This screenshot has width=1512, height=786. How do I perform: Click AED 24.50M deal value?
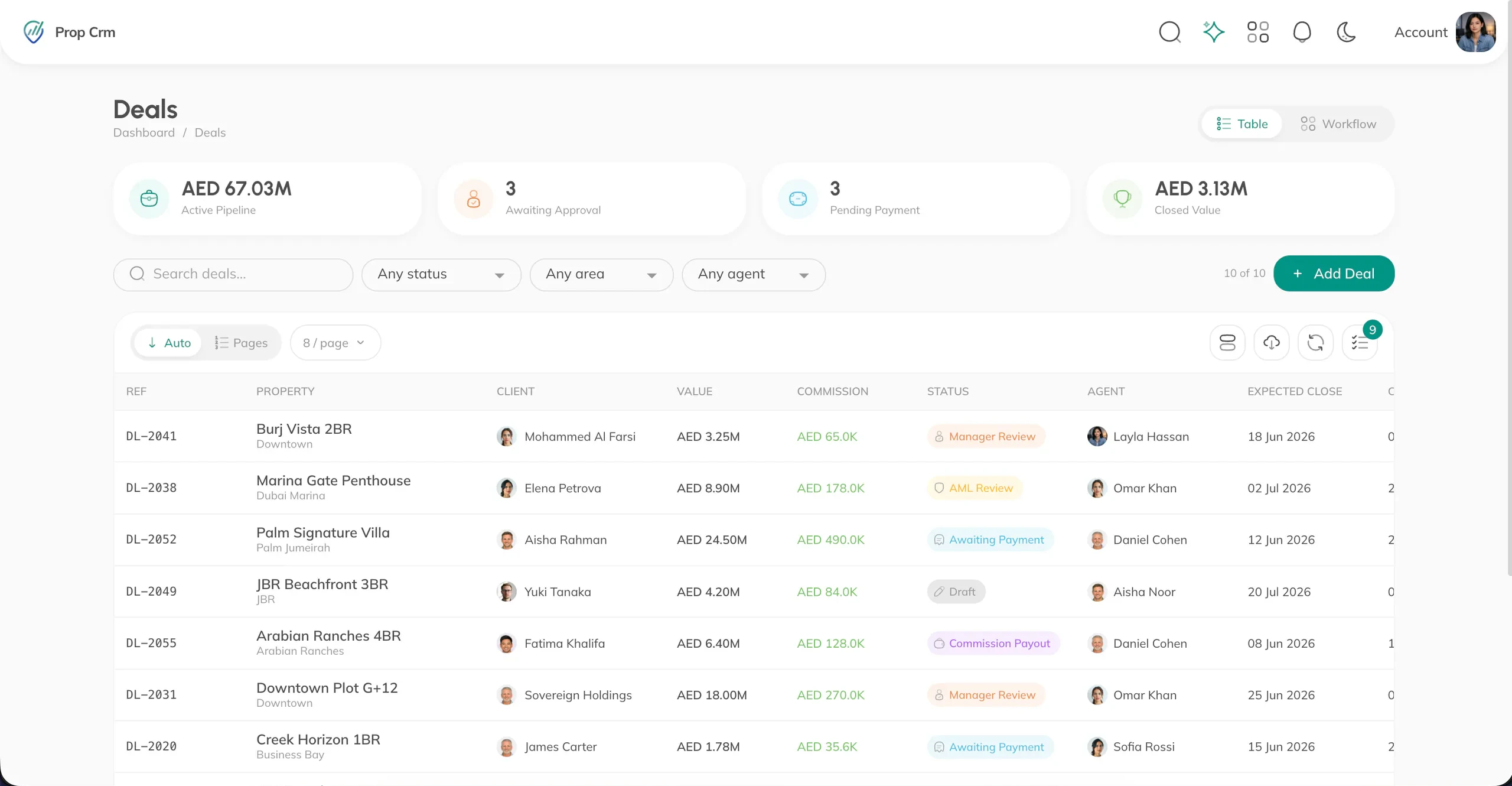click(x=712, y=540)
